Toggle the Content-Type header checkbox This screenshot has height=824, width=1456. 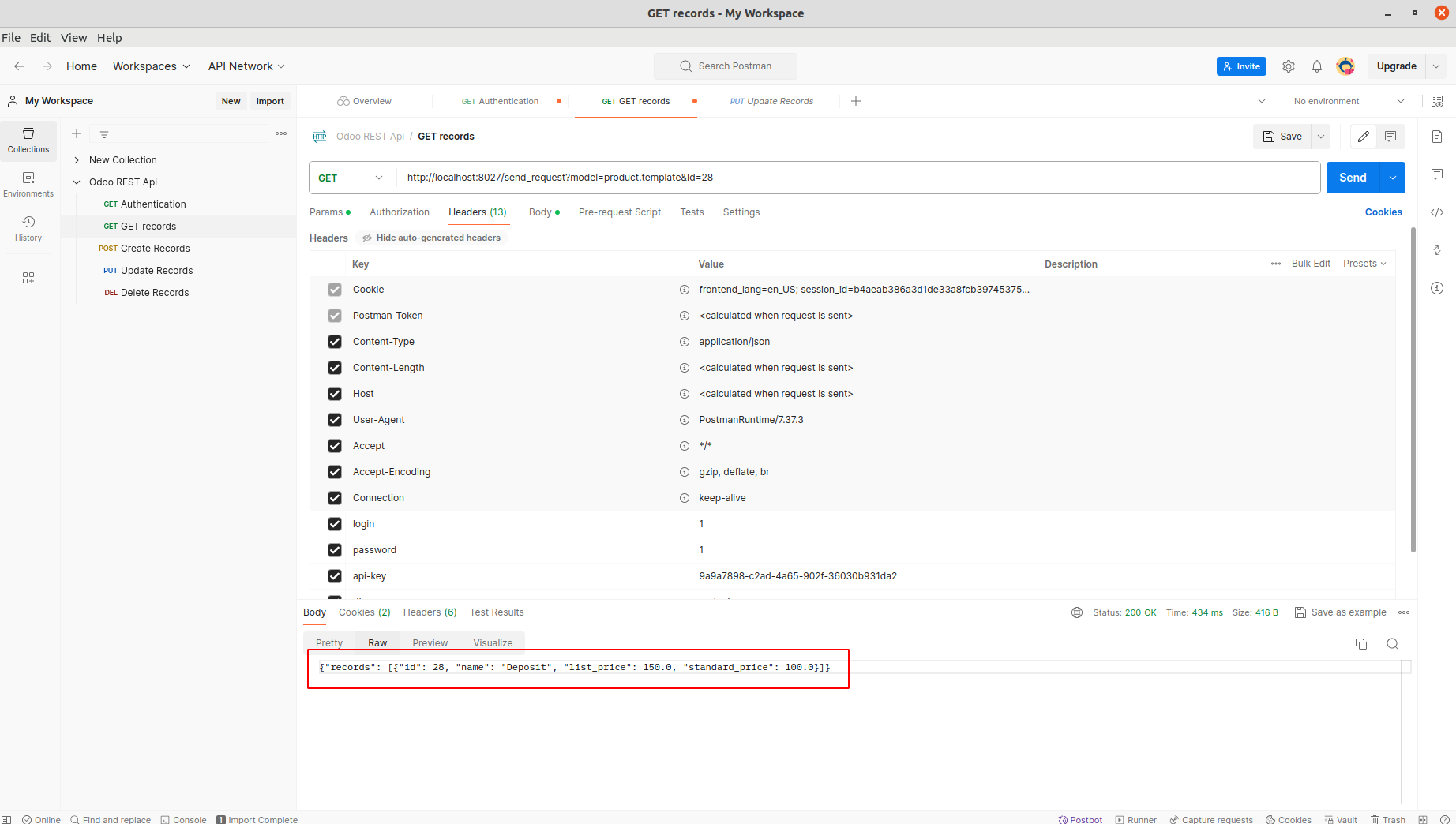click(x=335, y=342)
